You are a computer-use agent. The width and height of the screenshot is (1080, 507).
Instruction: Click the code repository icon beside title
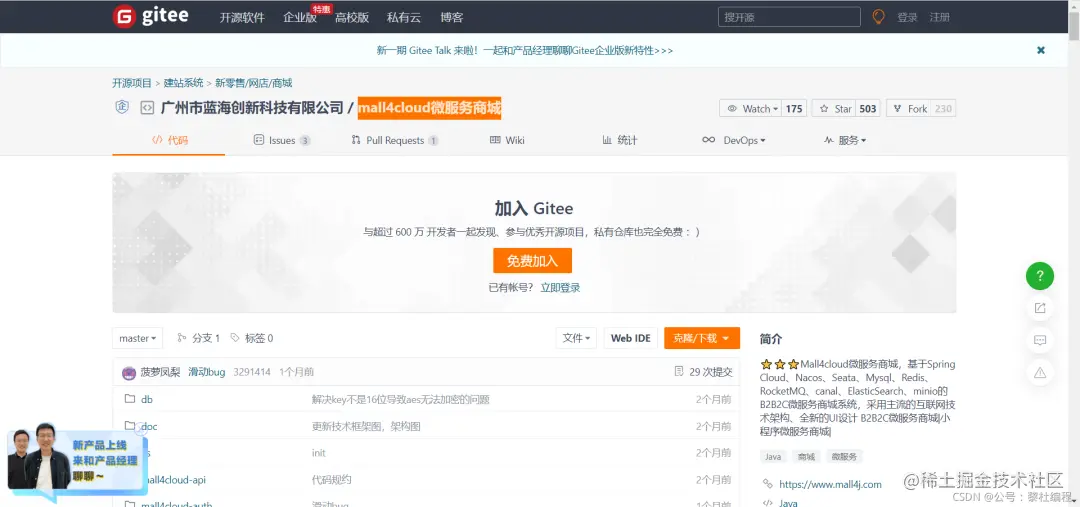click(147, 107)
